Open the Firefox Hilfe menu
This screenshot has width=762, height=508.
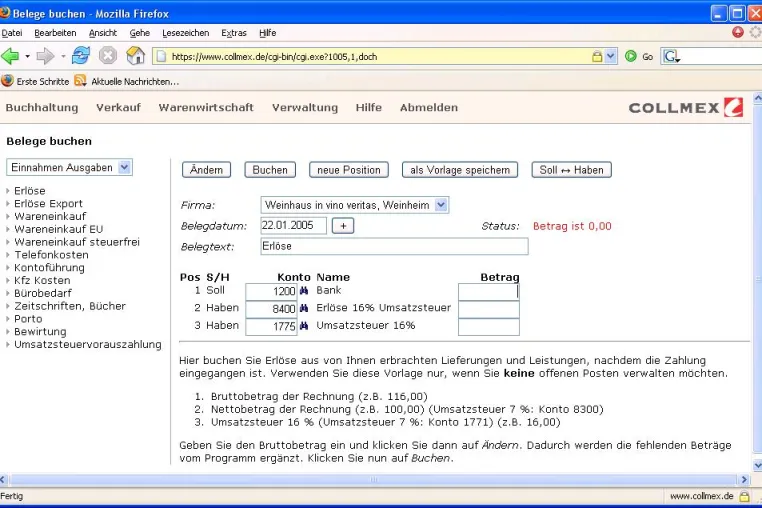[x=267, y=33]
